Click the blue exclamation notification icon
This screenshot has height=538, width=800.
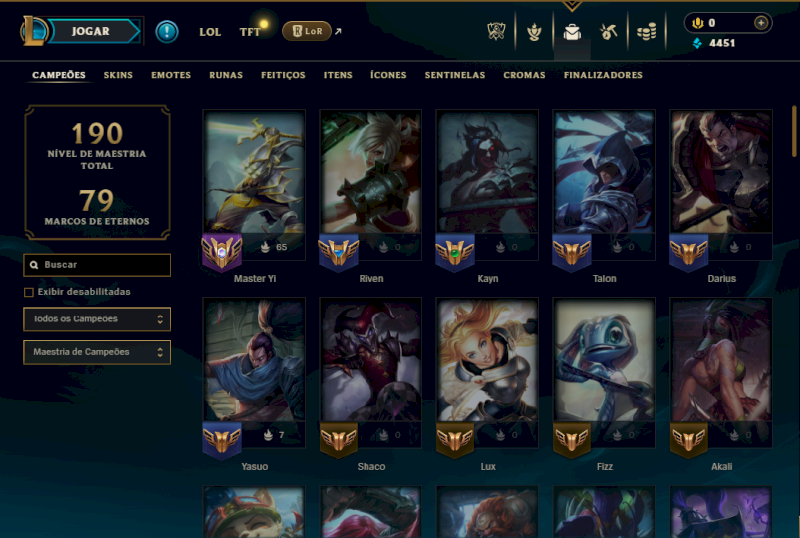167,32
